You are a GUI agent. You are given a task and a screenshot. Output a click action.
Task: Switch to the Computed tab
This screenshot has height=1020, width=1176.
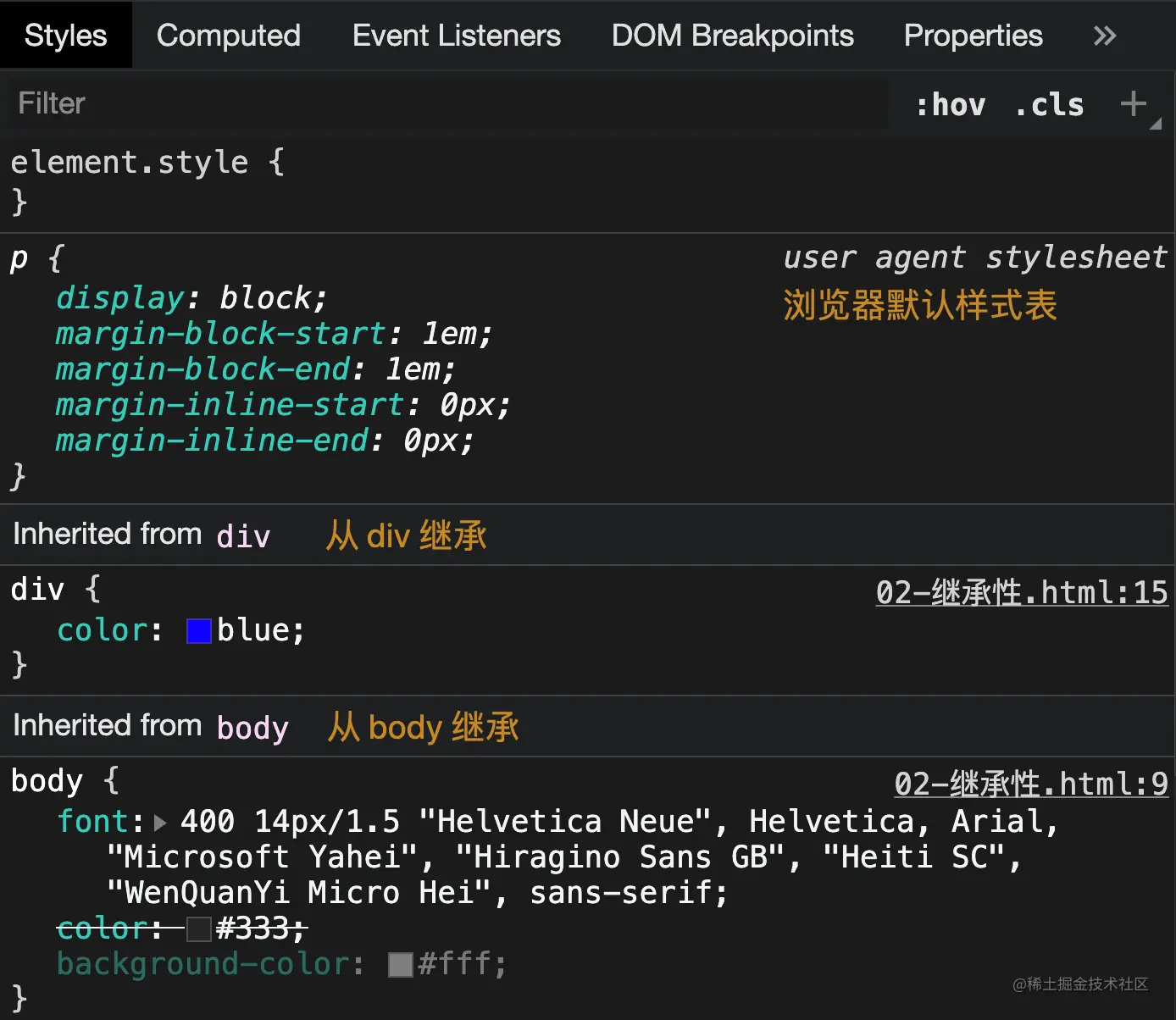(x=229, y=36)
